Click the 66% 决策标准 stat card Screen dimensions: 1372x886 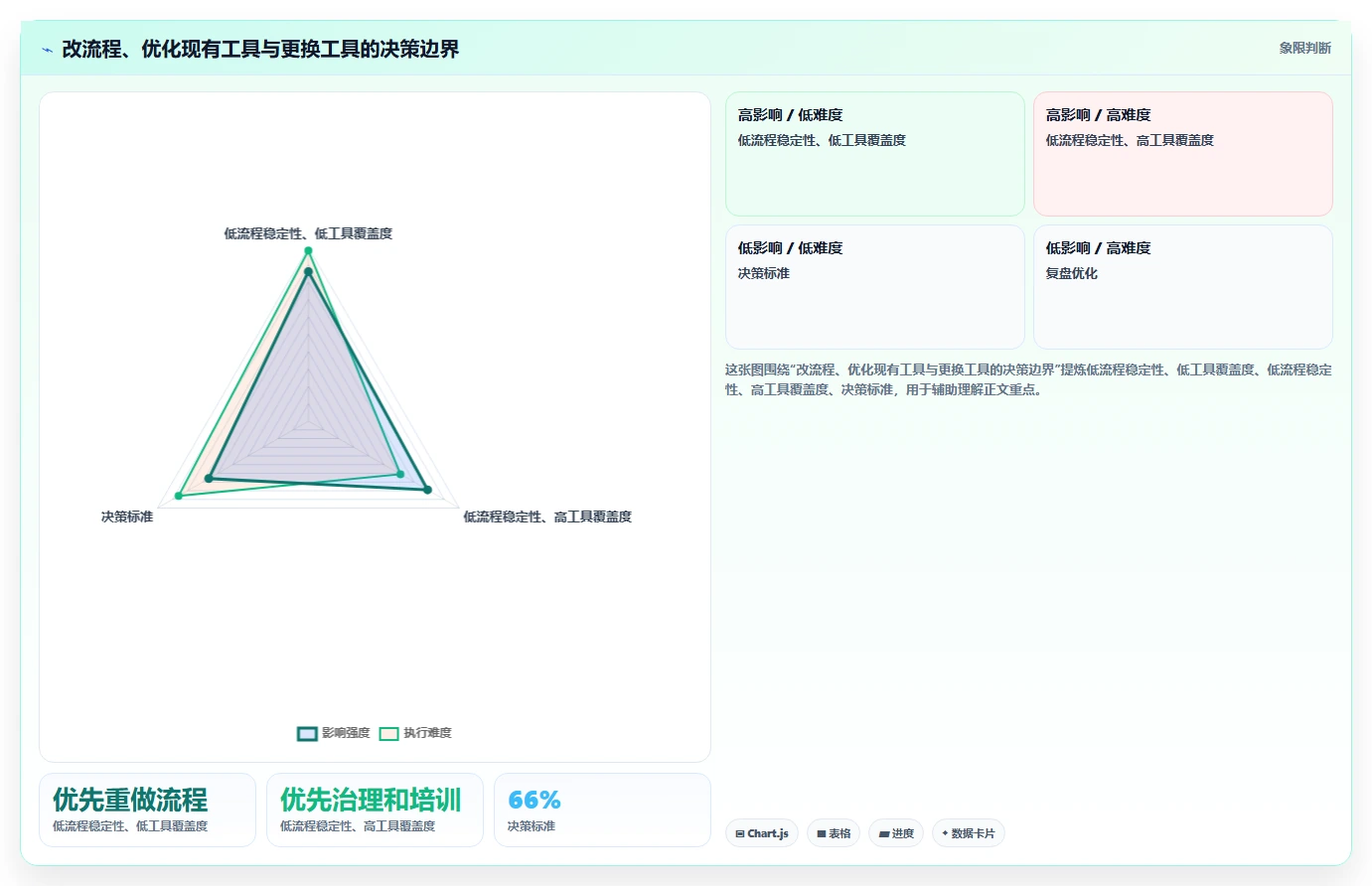click(603, 811)
